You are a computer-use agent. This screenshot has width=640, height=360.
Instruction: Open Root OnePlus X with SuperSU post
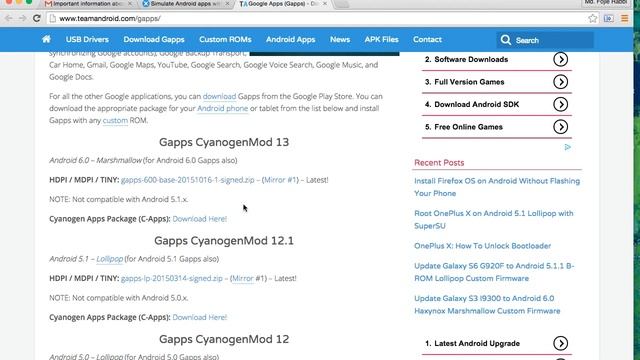(493, 220)
